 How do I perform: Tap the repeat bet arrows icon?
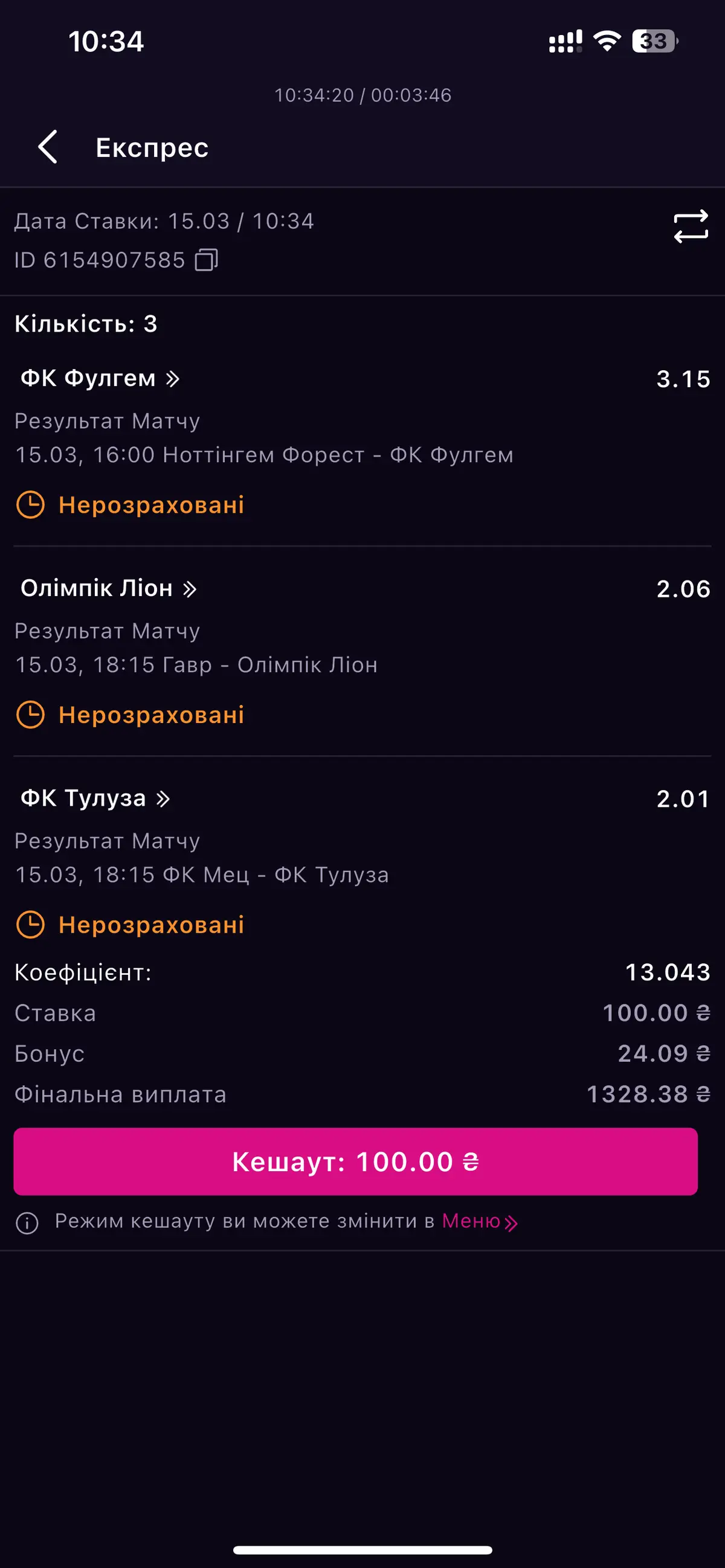691,227
